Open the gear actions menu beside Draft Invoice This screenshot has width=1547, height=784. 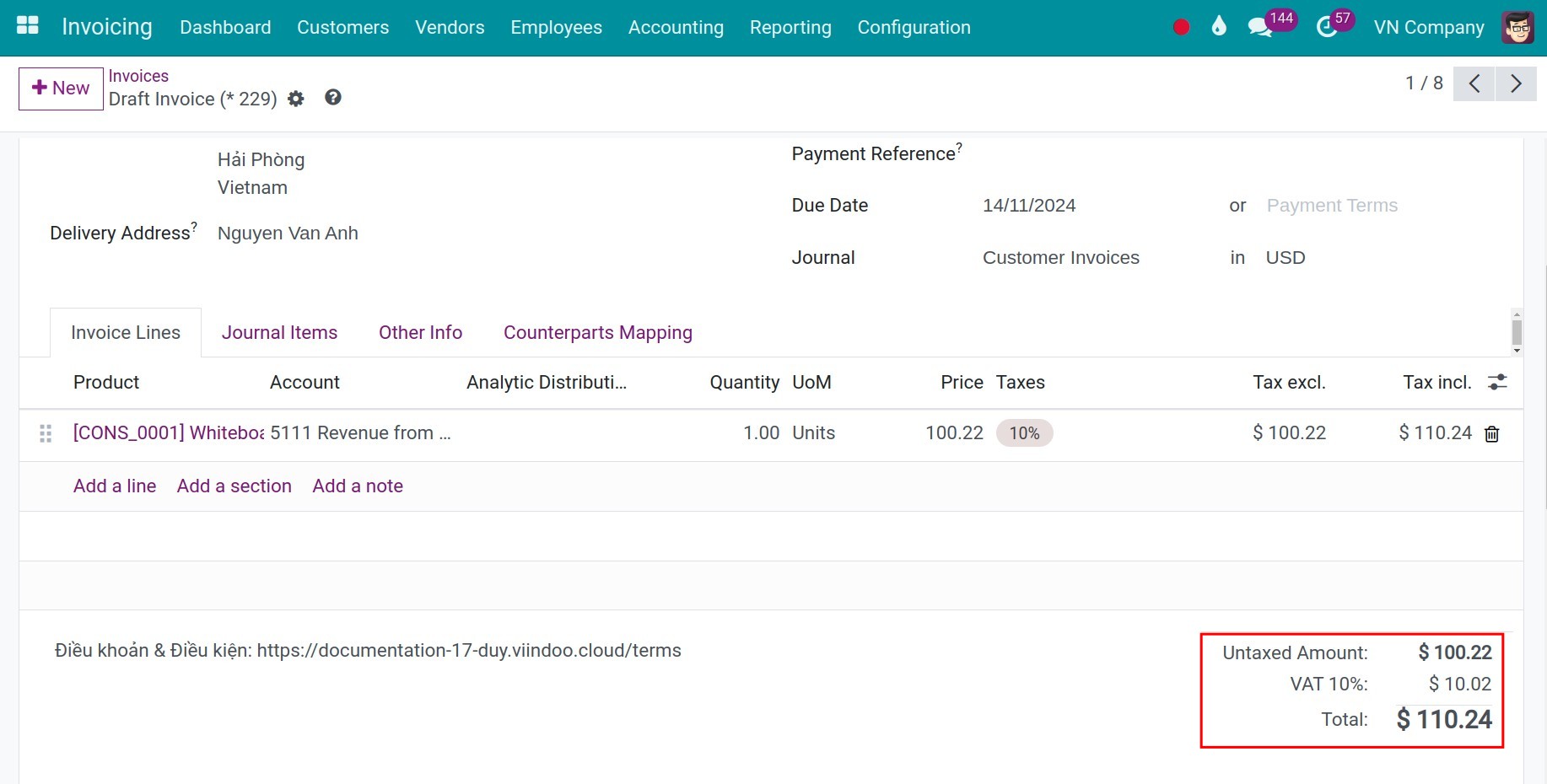pos(295,99)
